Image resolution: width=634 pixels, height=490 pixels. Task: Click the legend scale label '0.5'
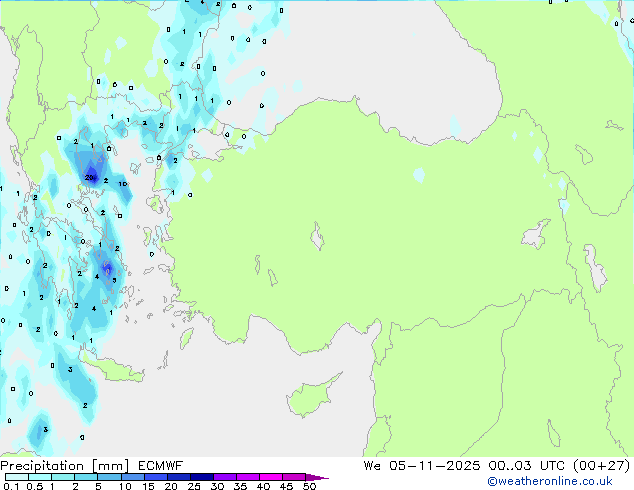[x=35, y=486]
